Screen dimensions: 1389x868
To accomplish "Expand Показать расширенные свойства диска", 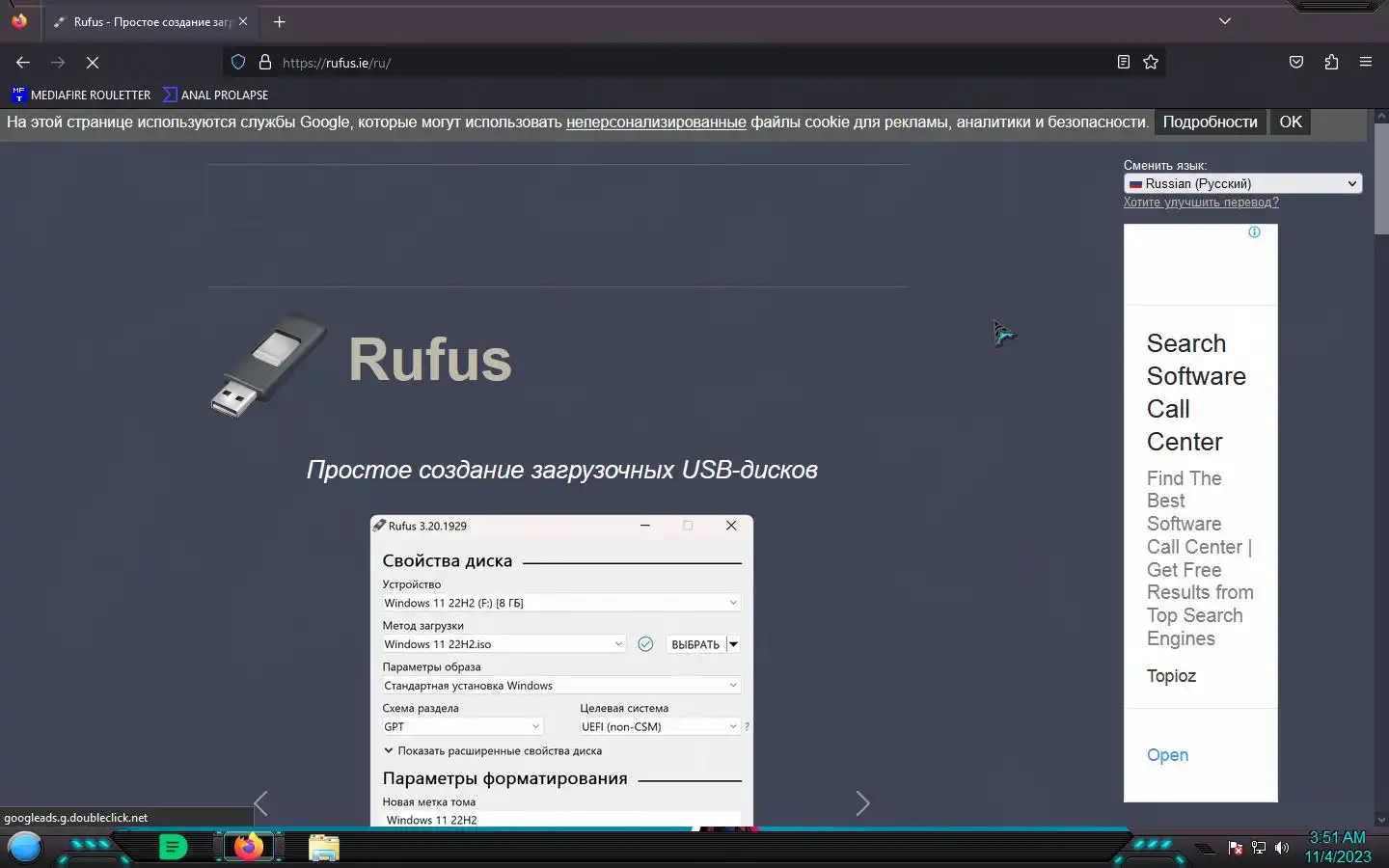I will point(493,750).
